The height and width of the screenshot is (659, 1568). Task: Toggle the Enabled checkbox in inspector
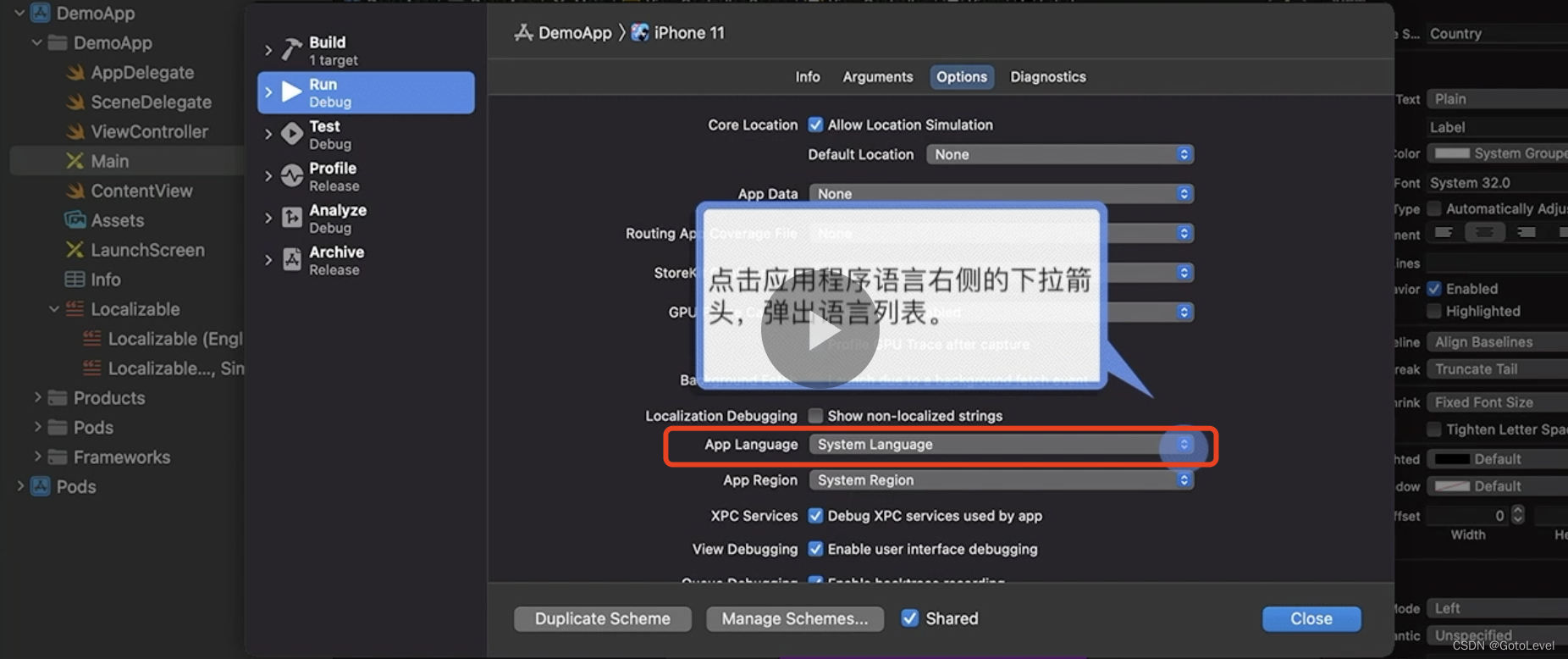tap(1434, 289)
